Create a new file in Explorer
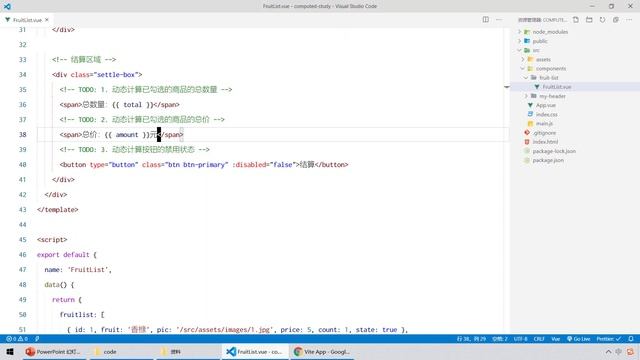This screenshot has height=360, width=640. click(576, 20)
